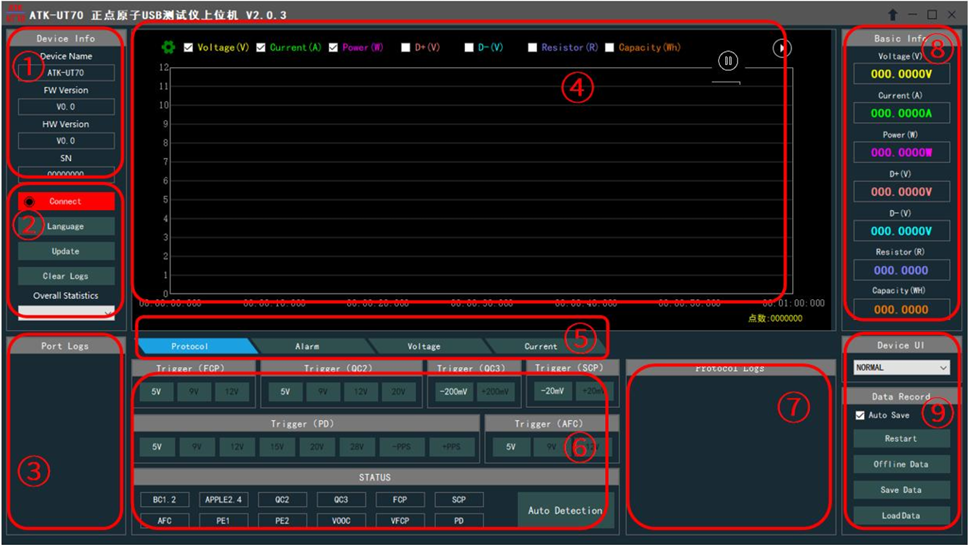
Task: Click the ATK logo icon in the title bar
Action: pos(15,13)
